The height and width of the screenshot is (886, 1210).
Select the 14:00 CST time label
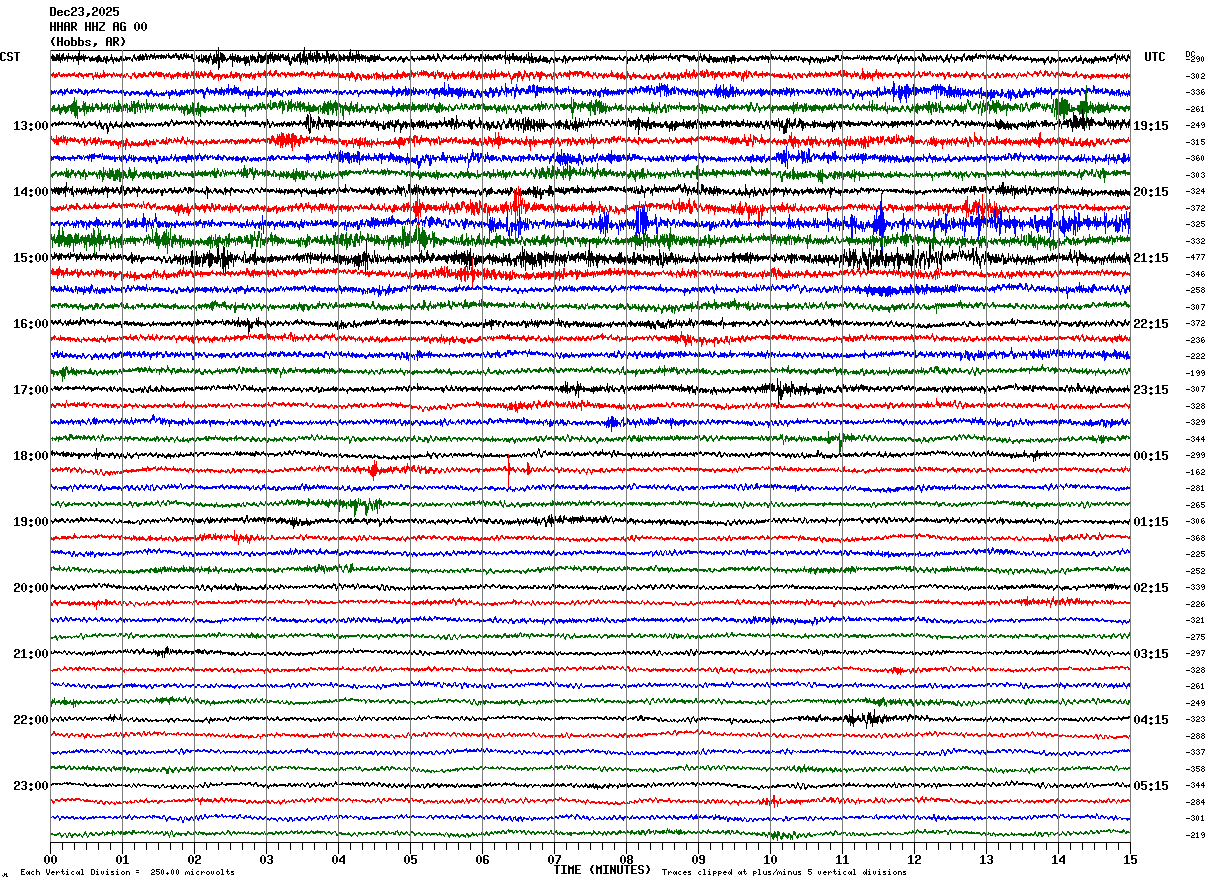tap(30, 192)
